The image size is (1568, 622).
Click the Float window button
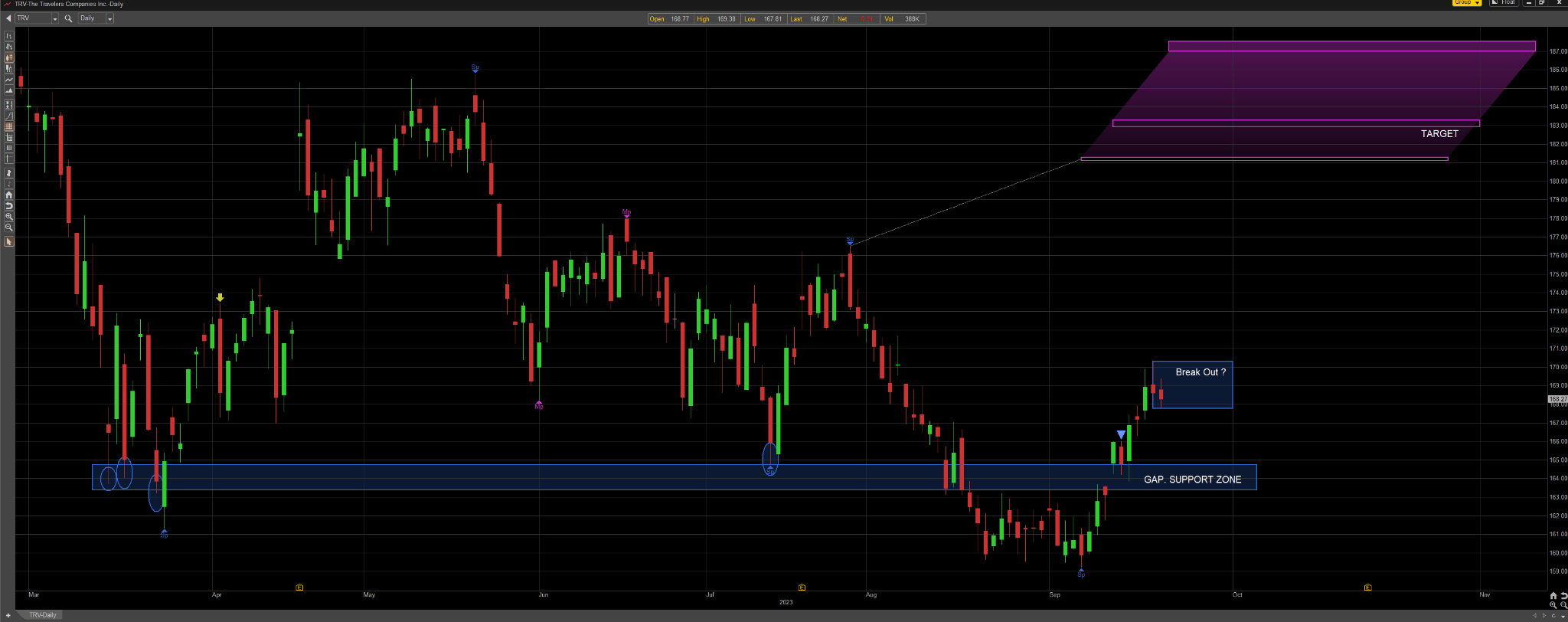tap(1504, 2)
